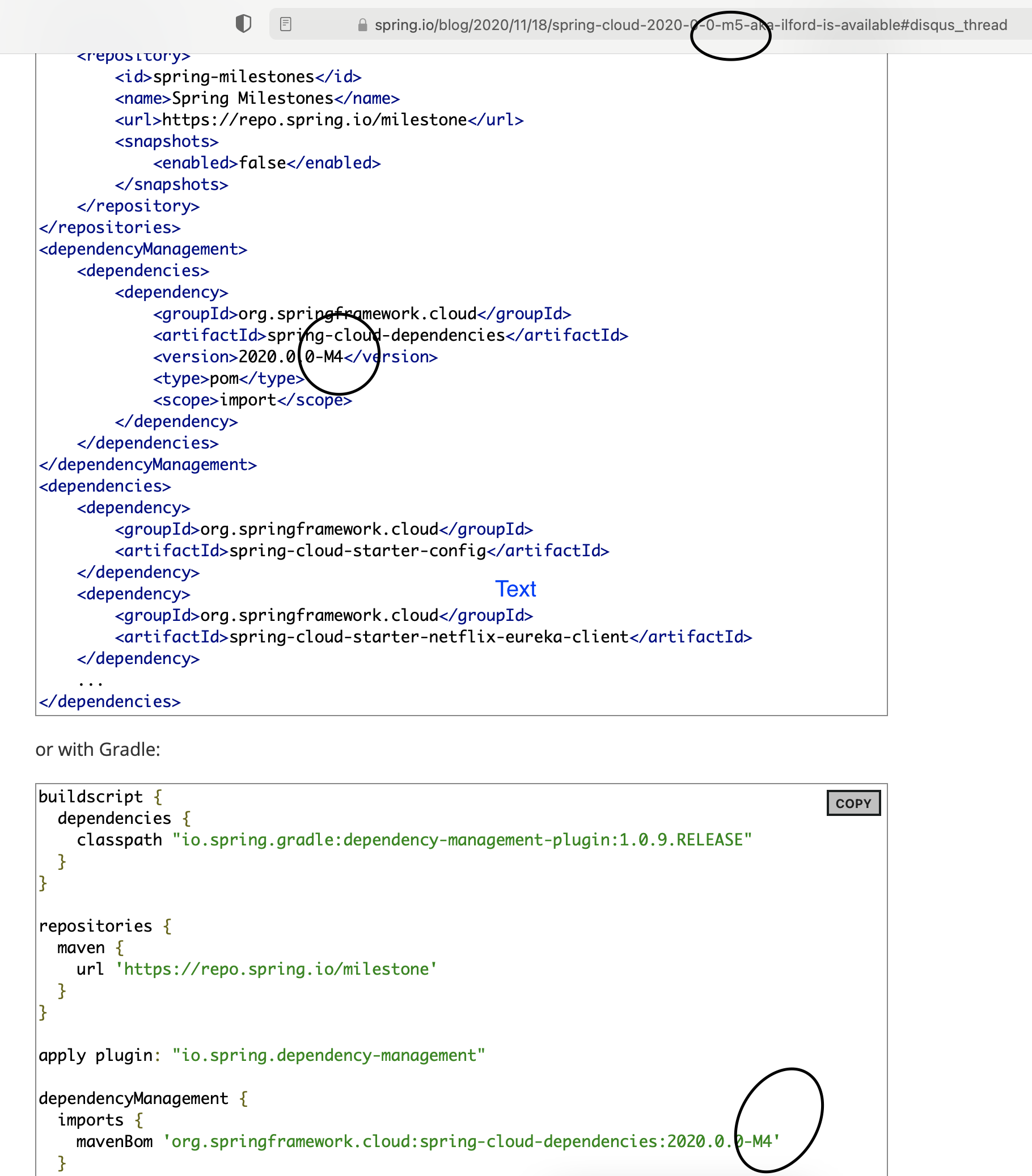Click the blue 'Text' label
Screen dimensions: 1032x1176
(515, 589)
